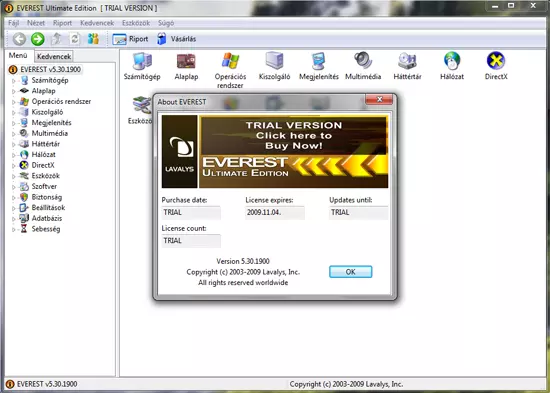Open the Nézet menu

(x=36, y=23)
